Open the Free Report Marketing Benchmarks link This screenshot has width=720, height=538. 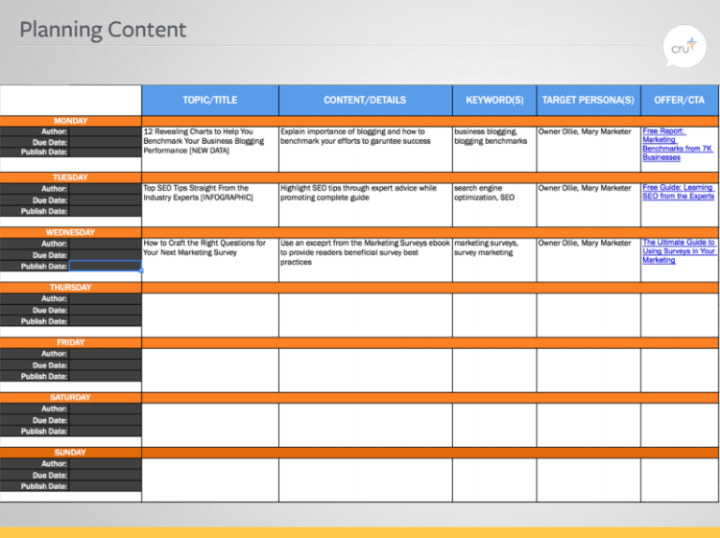pyautogui.click(x=677, y=144)
